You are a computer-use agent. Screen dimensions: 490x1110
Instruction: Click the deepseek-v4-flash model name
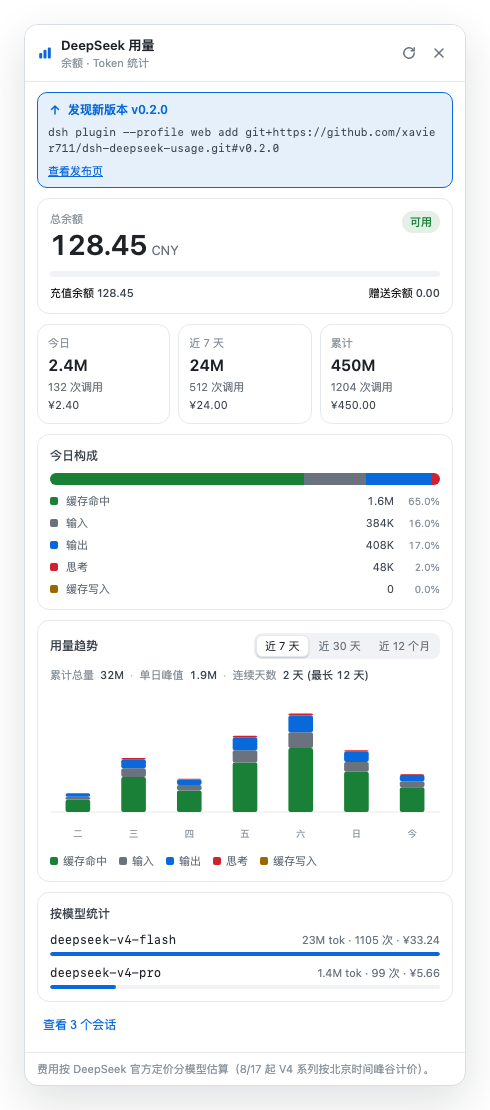click(x=113, y=940)
